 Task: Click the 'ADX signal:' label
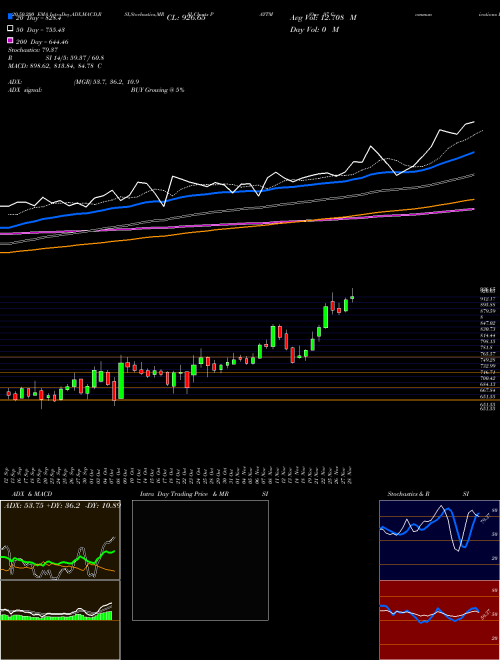[x=25, y=90]
